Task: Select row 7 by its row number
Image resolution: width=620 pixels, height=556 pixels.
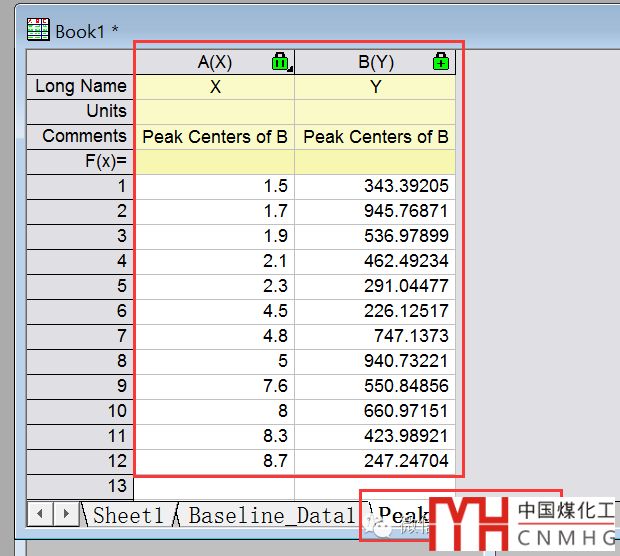Action: [x=80, y=336]
